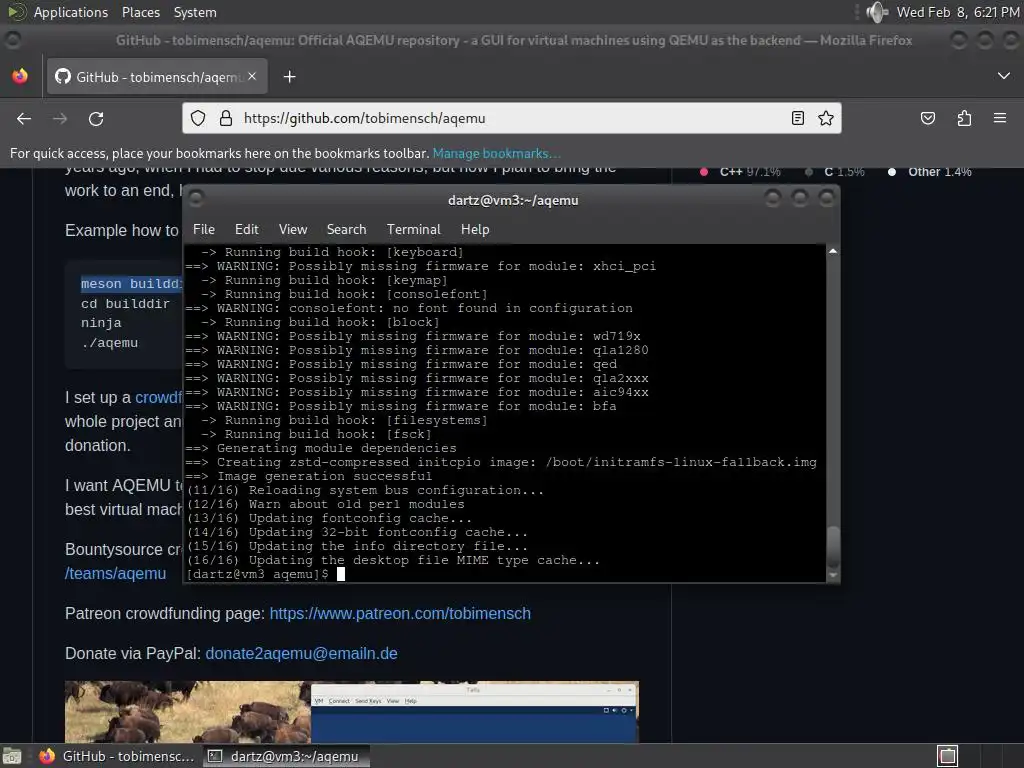The image size is (1024, 768).
Task: Follow the Manage bookmarks link
Action: tap(496, 153)
